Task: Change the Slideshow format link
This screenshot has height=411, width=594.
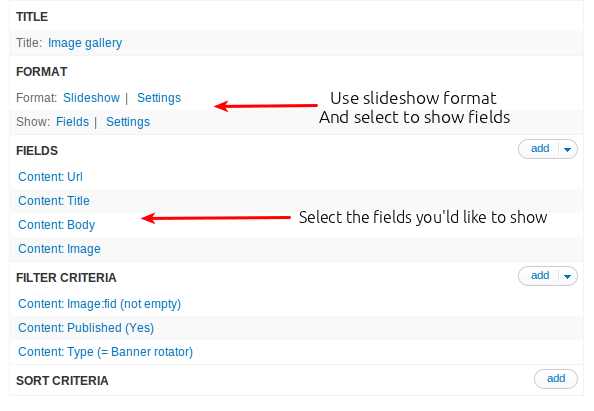Action: [x=91, y=98]
